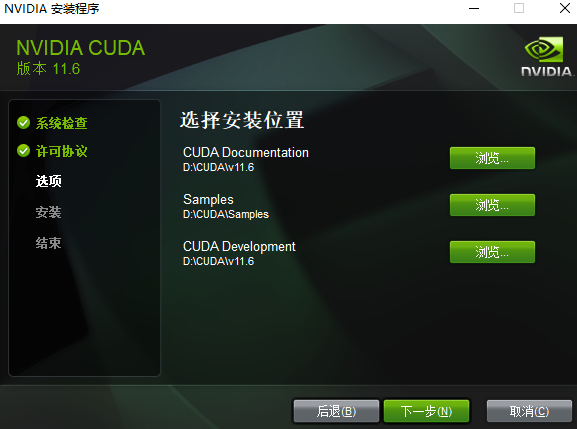This screenshot has width=577, height=429.
Task: Click the CUDA Development path text
Action: coord(219,261)
